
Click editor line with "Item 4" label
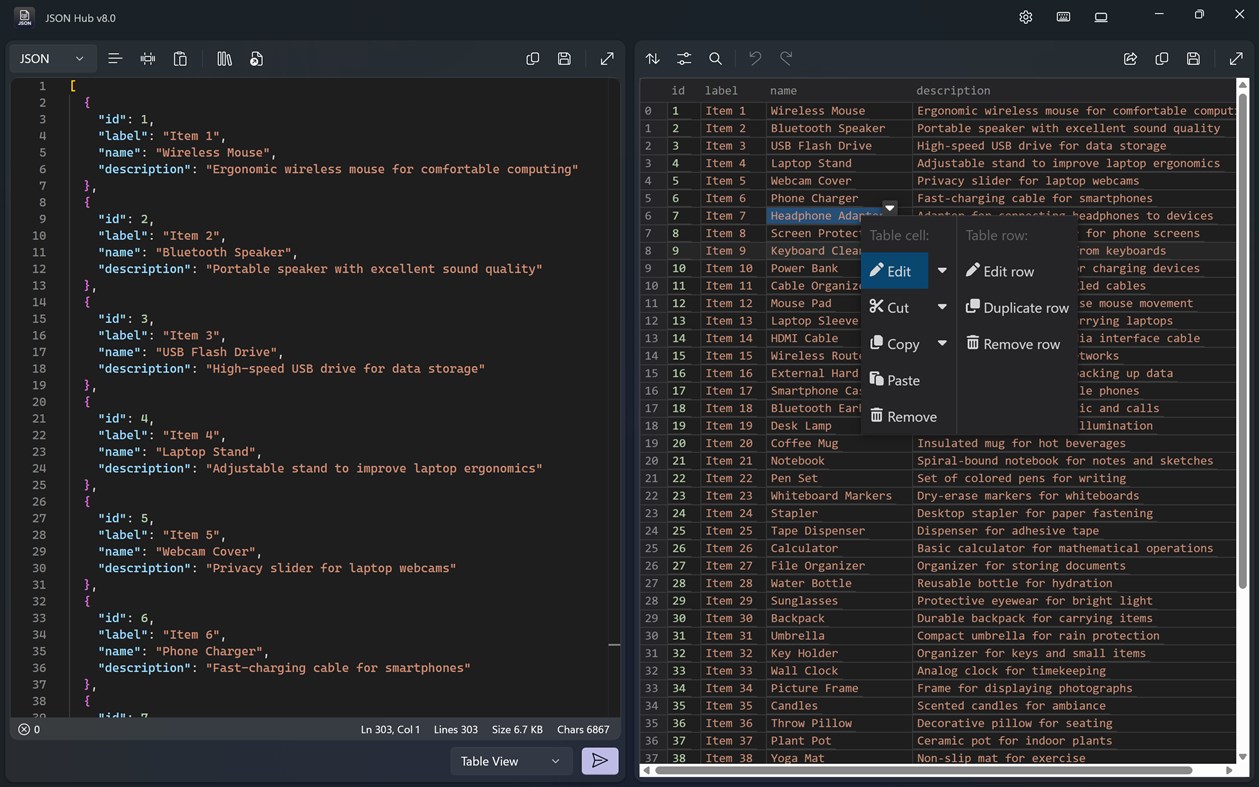161,435
